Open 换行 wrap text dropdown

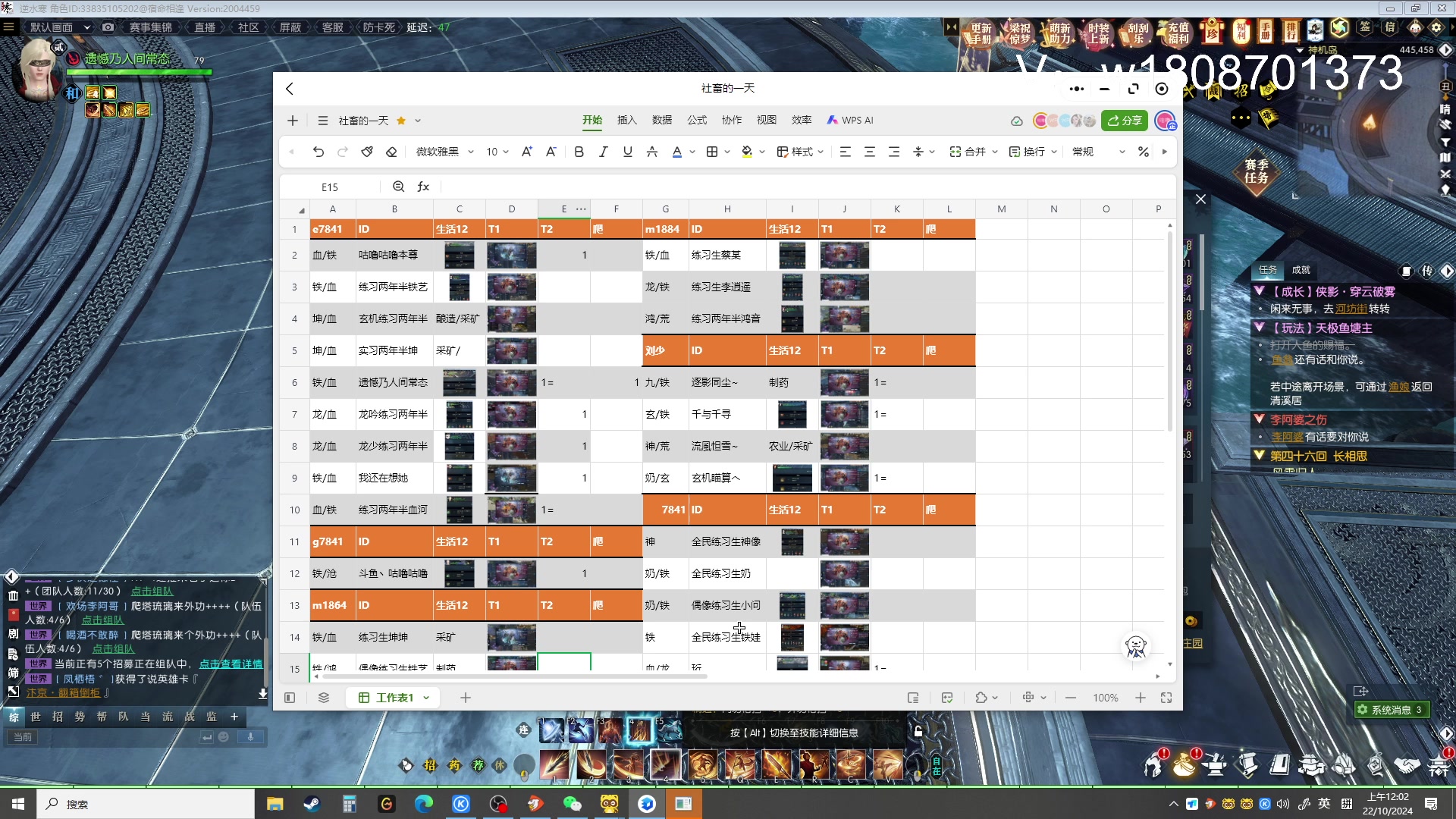1033,152
